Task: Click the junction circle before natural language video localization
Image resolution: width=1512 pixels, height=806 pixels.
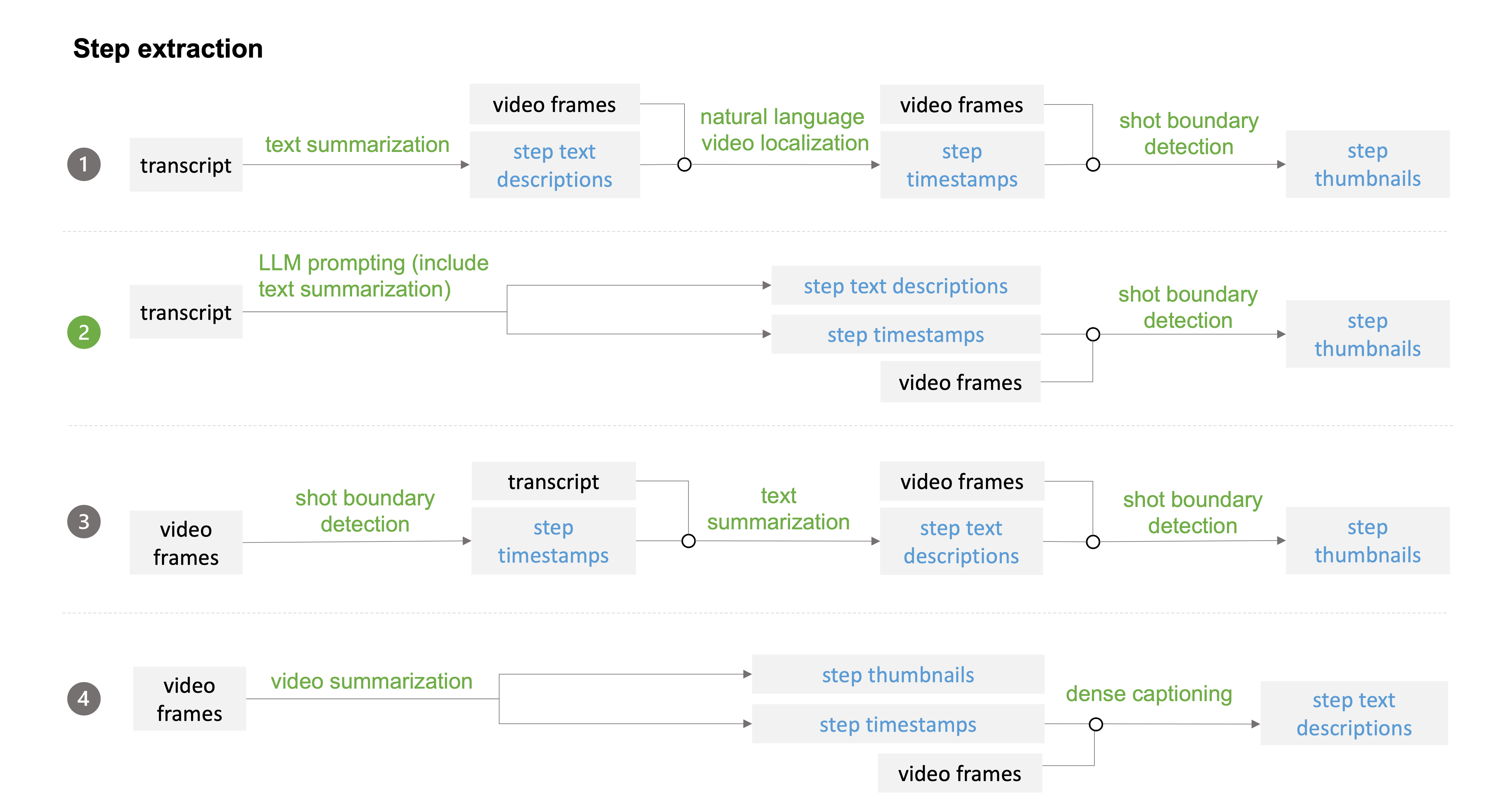Action: (x=684, y=164)
